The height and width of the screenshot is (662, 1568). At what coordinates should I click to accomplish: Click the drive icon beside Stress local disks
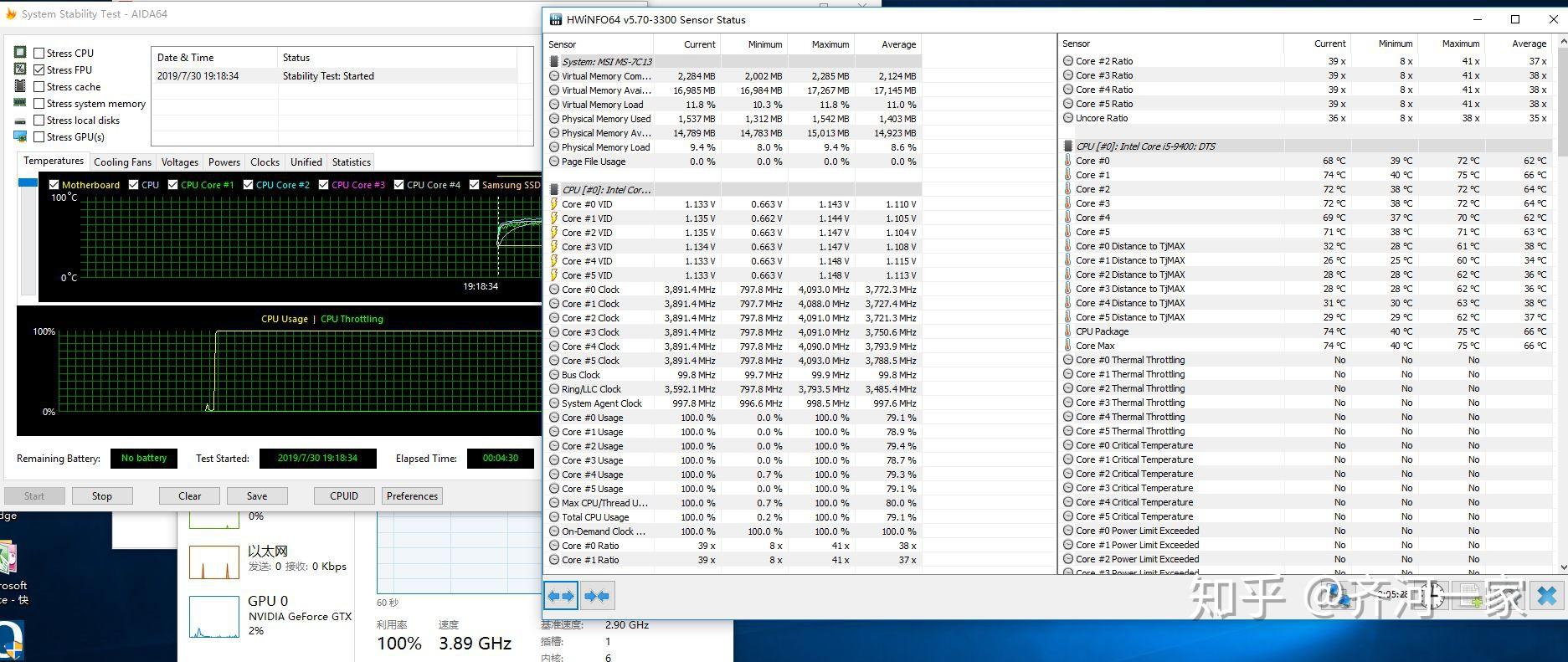(x=20, y=121)
